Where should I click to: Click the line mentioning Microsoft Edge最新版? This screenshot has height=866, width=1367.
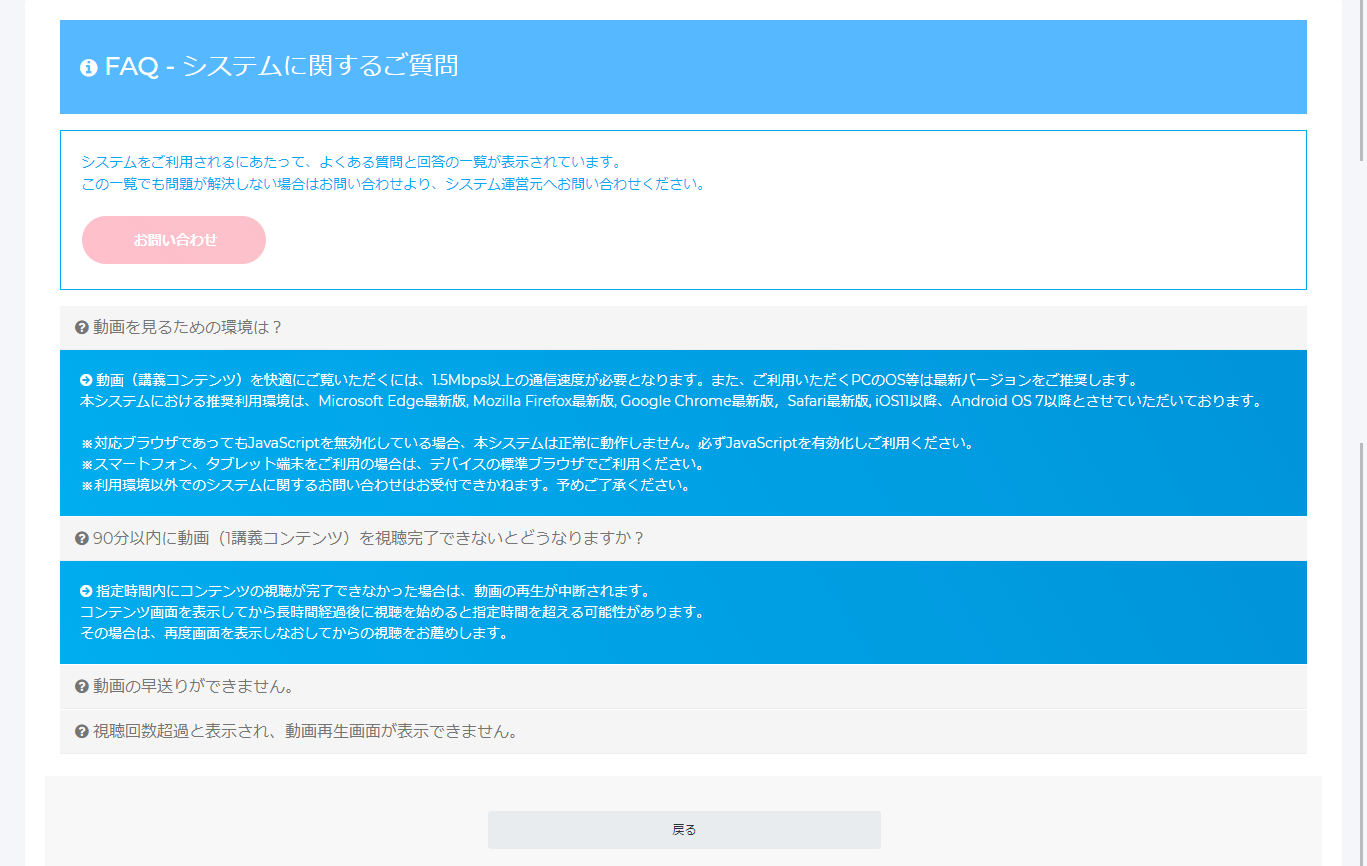(x=671, y=402)
